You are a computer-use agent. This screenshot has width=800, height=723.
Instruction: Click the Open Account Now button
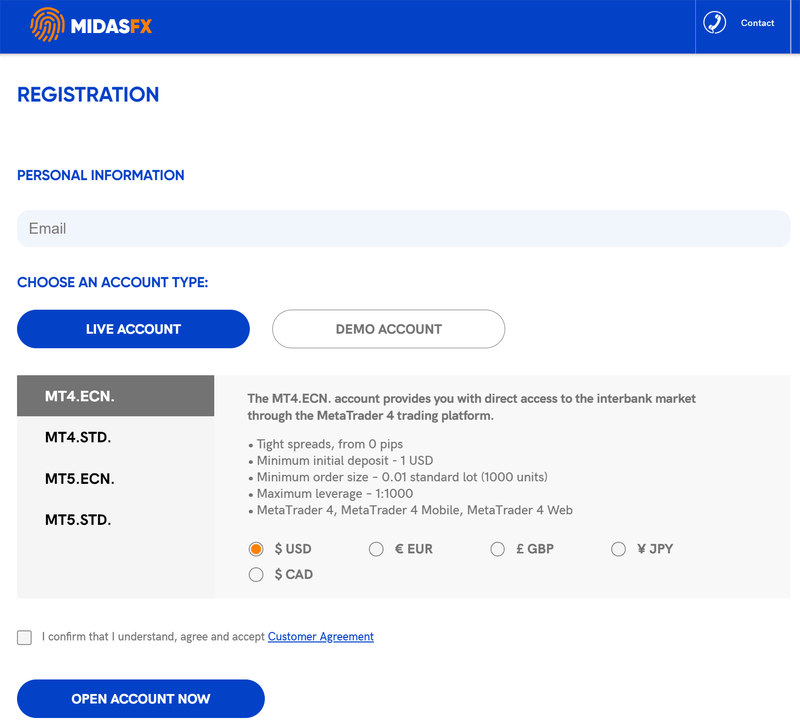coord(141,699)
